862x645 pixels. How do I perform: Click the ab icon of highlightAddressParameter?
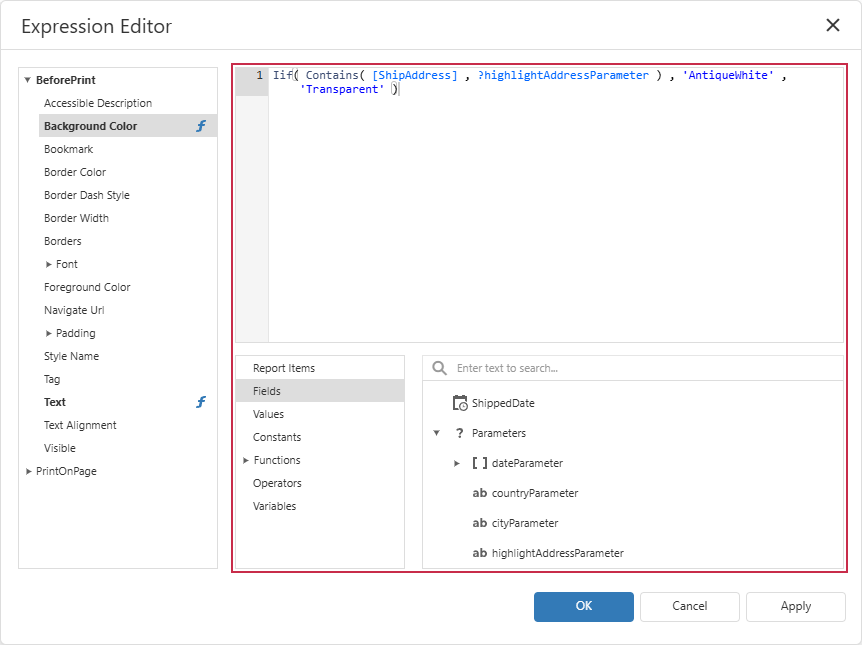[479, 553]
